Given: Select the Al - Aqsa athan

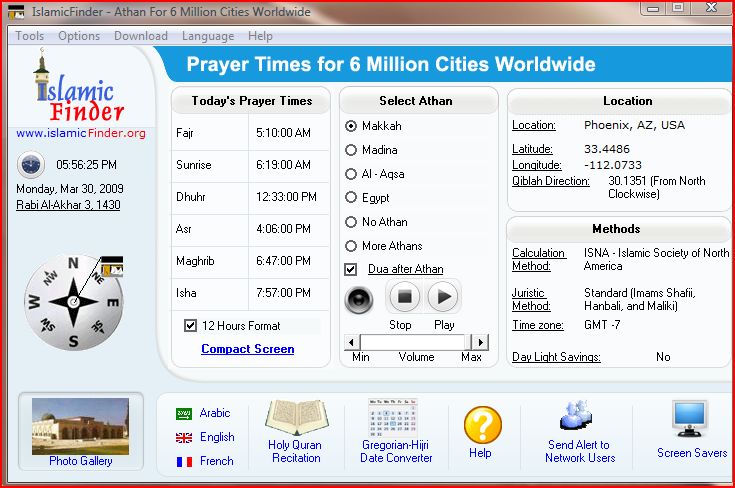Looking at the screenshot, I should (351, 174).
